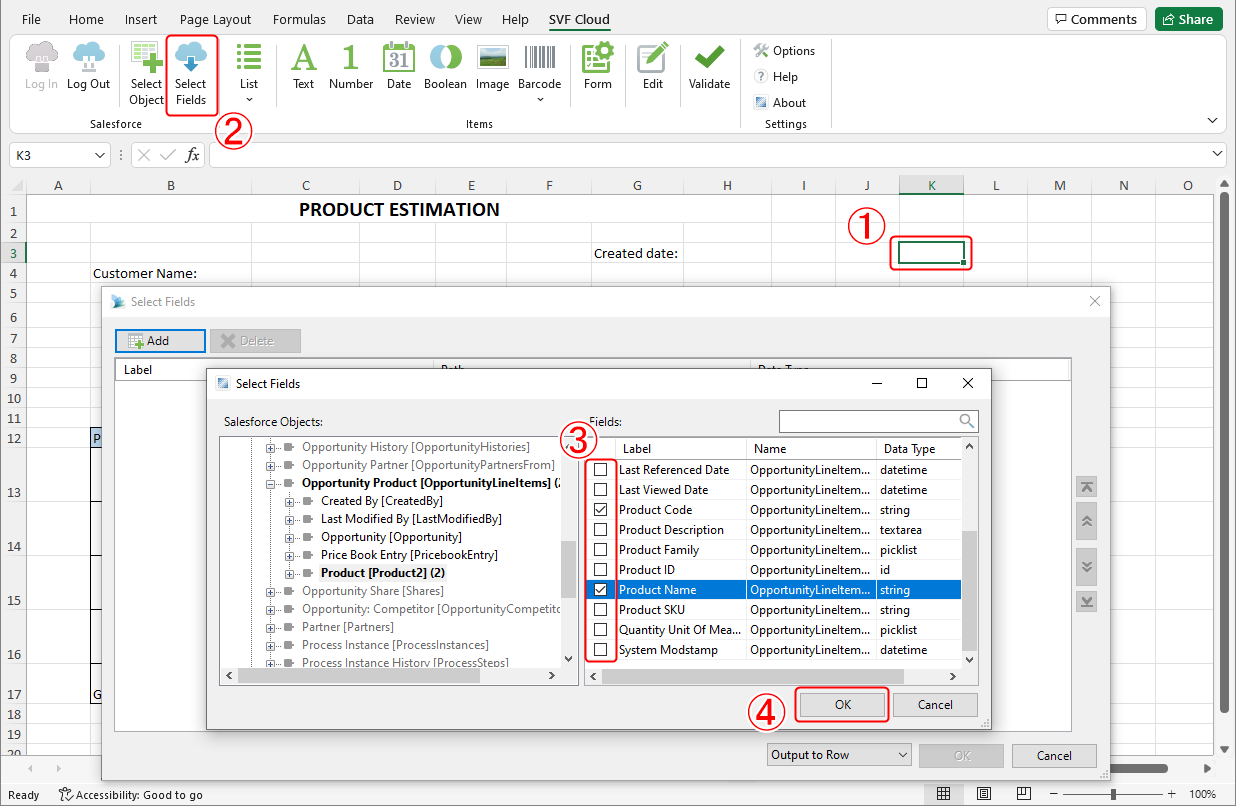1236x806 pixels.
Task: Expand the Opportunity History tree node
Action: [x=270, y=448]
